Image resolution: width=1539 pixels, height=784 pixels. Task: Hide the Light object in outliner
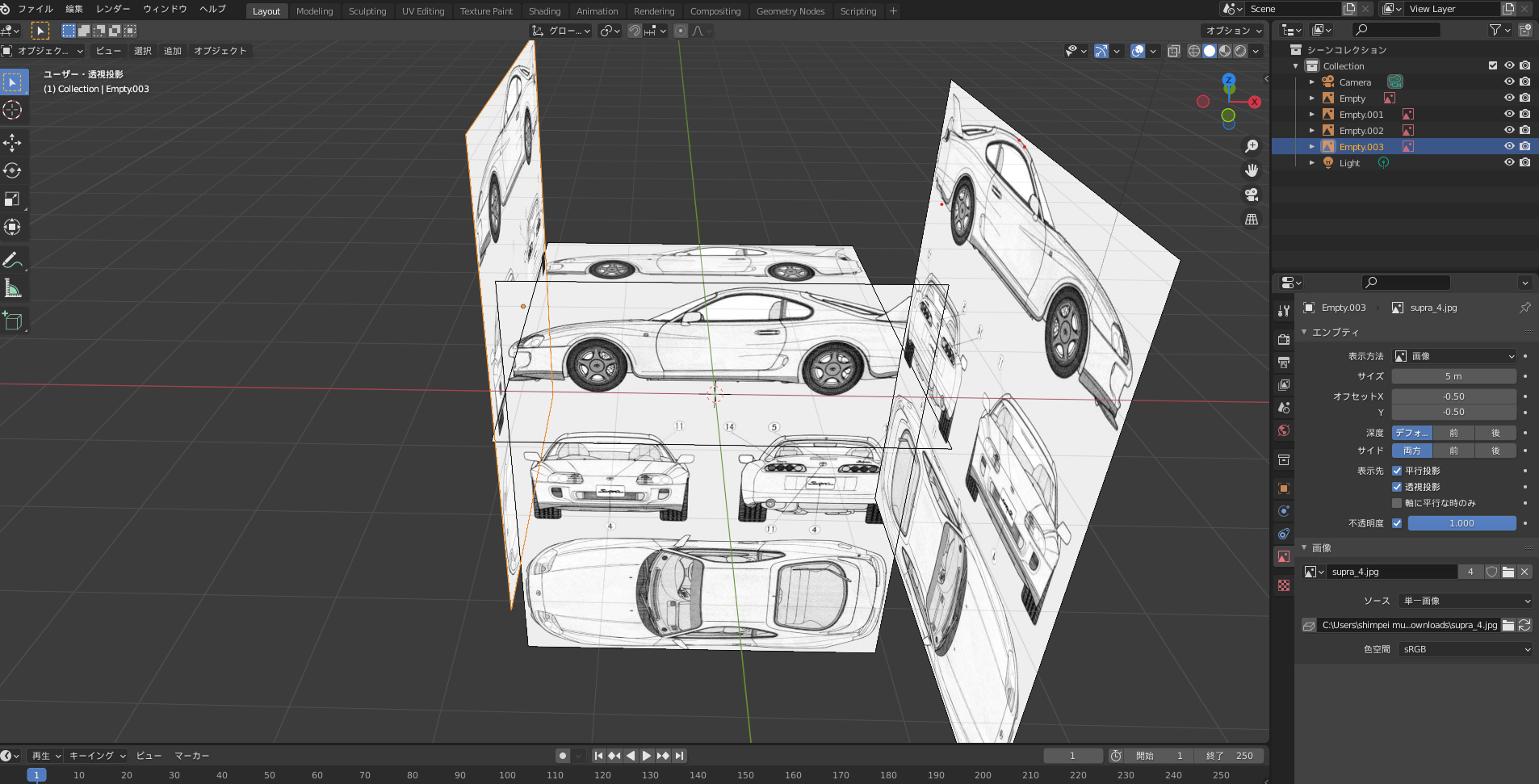(x=1508, y=162)
